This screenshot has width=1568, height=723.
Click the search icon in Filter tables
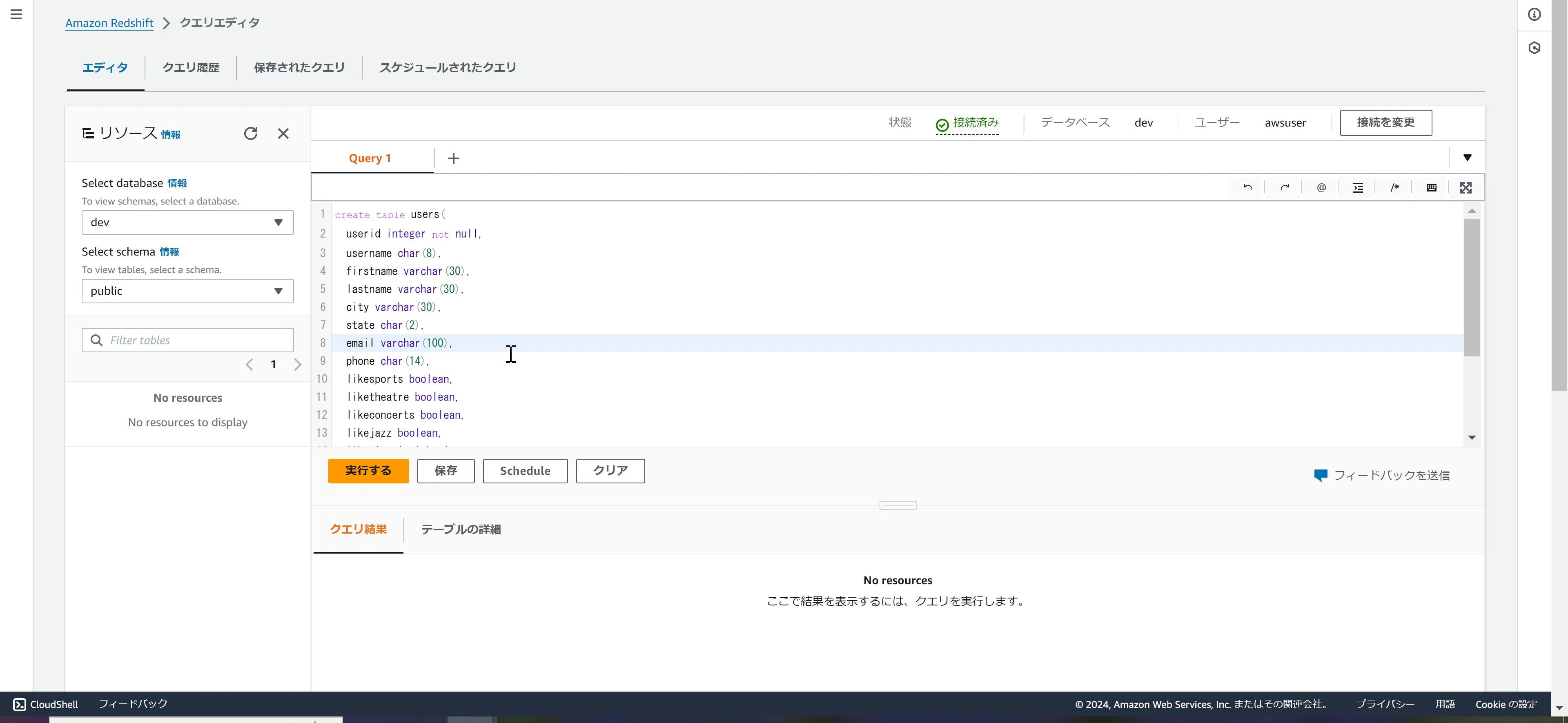(x=96, y=340)
